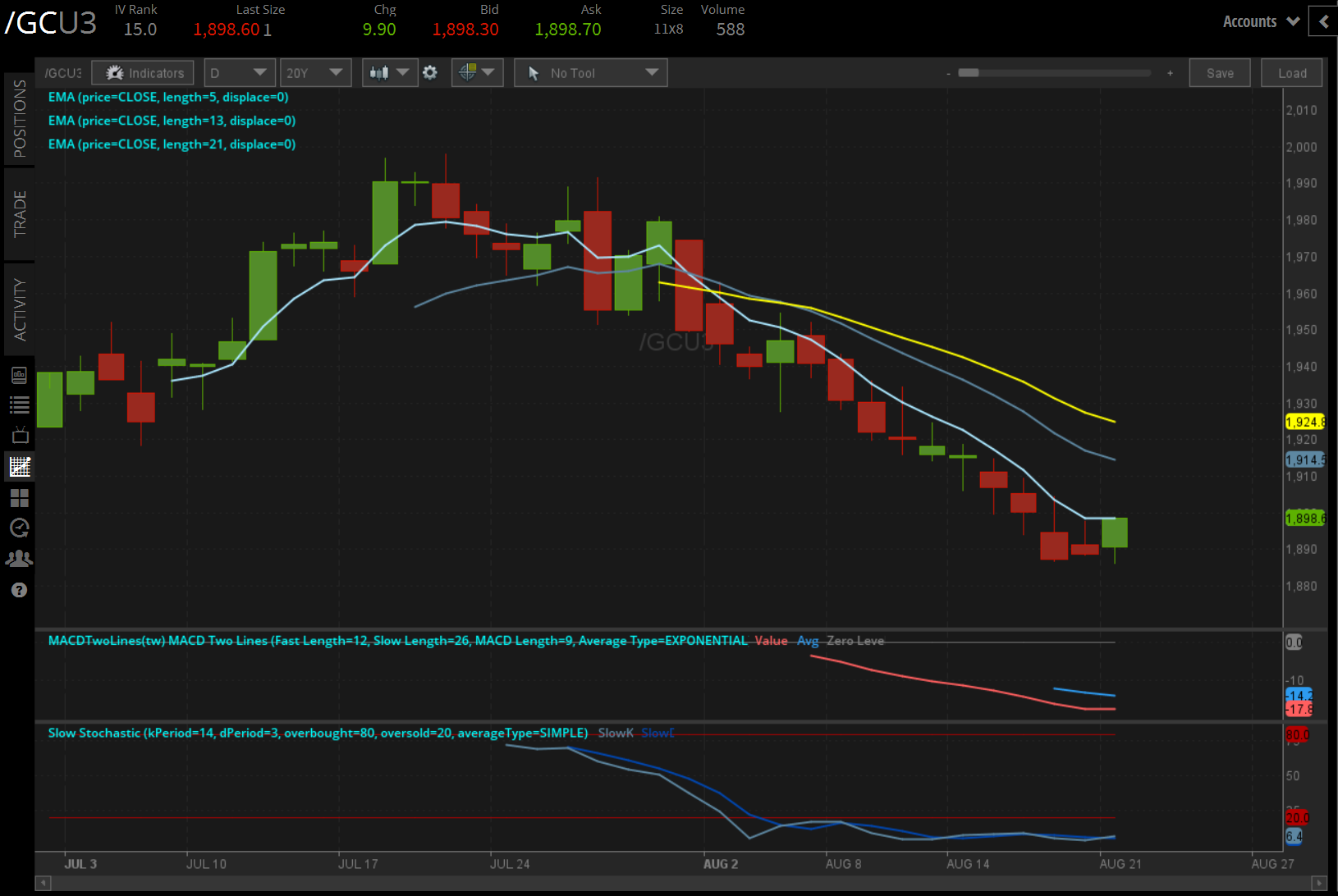This screenshot has width=1338, height=896.
Task: Click the 1,950 price axis label
Action: coord(1301,330)
